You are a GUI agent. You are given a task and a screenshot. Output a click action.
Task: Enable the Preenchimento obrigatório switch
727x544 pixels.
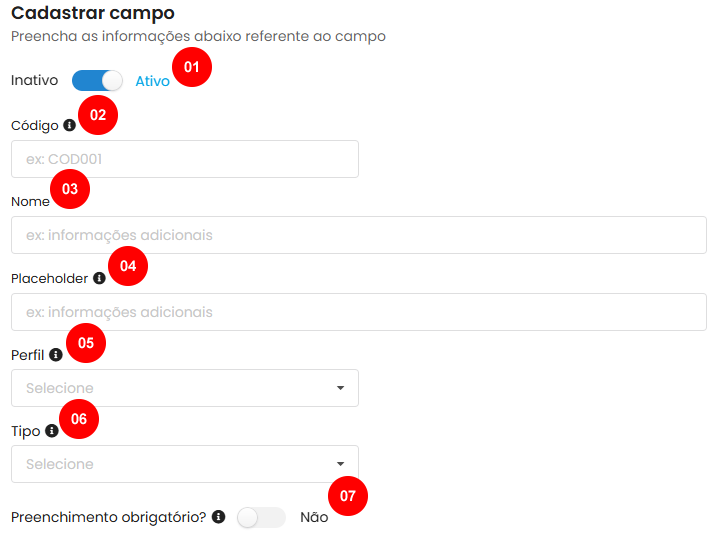coord(261,517)
